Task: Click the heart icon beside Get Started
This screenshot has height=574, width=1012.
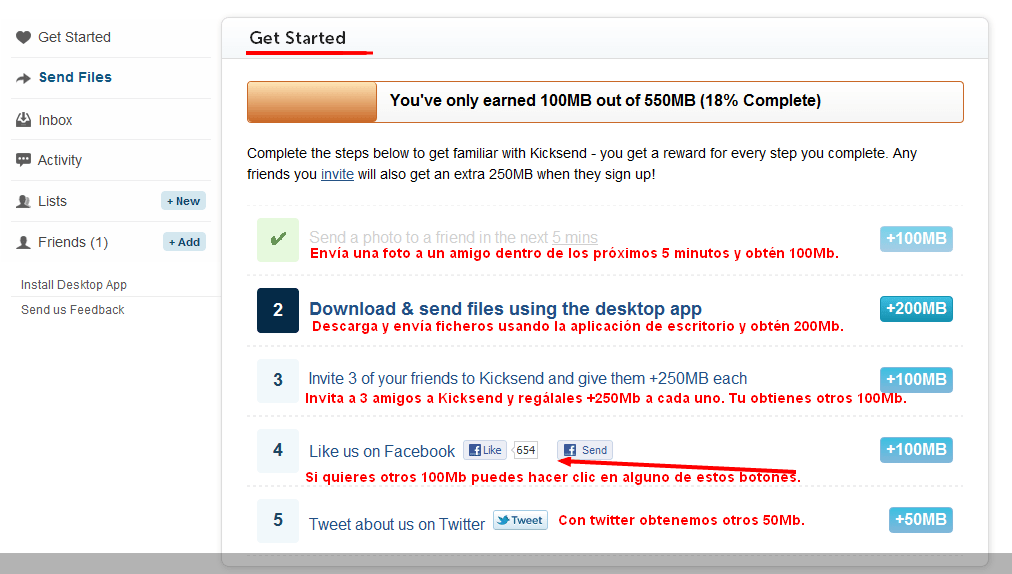Action: (x=23, y=38)
